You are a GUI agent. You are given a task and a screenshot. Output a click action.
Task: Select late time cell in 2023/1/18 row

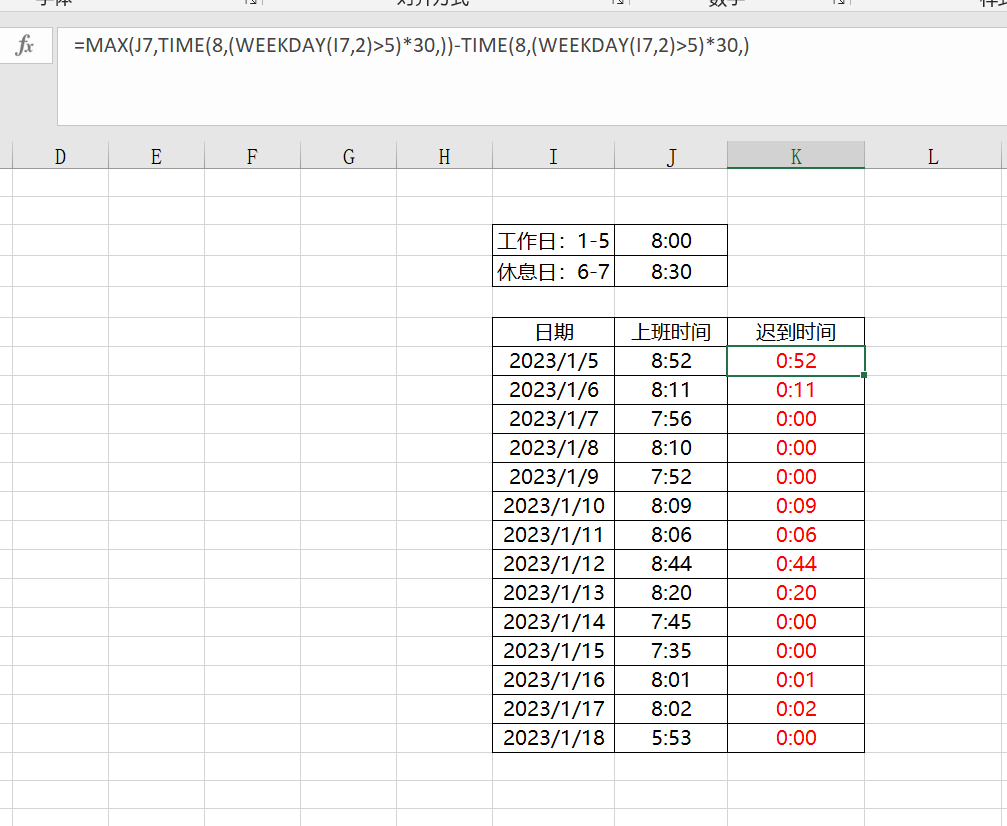(796, 737)
